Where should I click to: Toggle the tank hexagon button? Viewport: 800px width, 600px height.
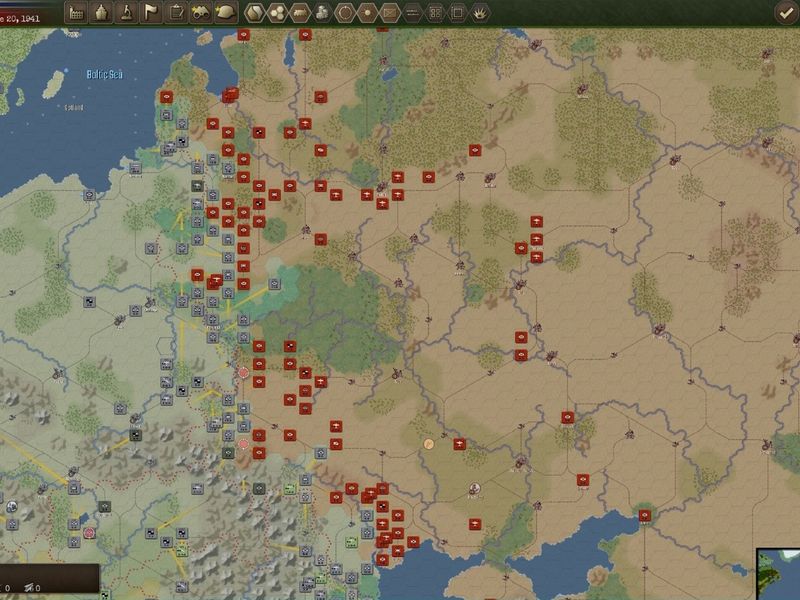point(299,13)
